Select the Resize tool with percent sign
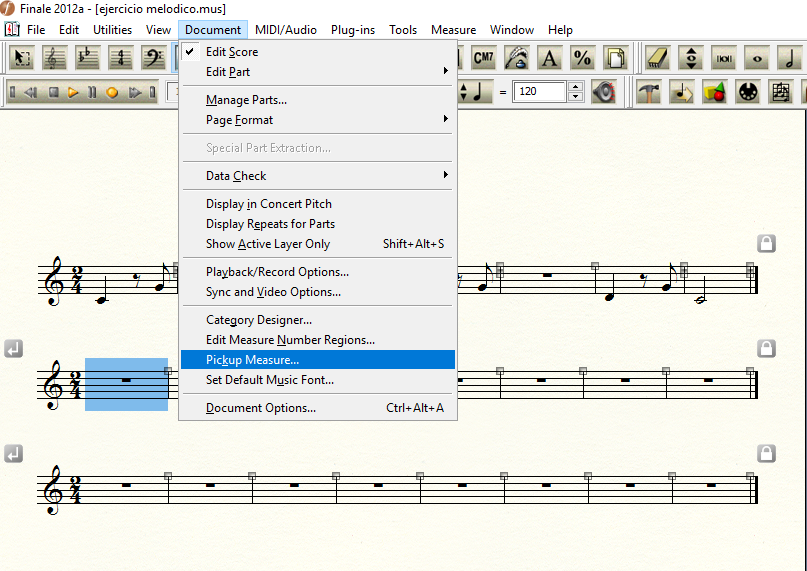The height and width of the screenshot is (571, 807). click(583, 59)
